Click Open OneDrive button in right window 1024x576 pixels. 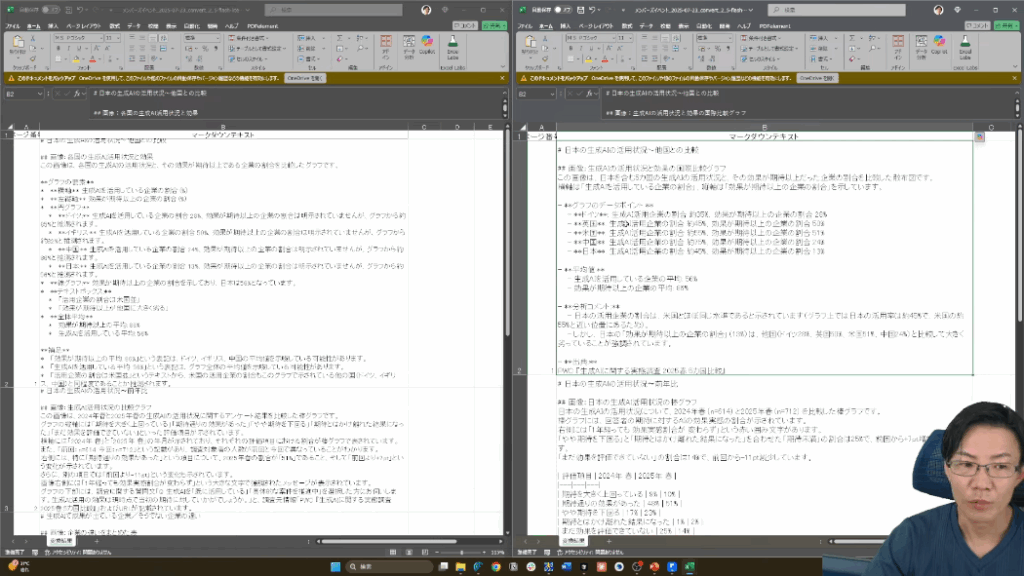click(x=817, y=78)
